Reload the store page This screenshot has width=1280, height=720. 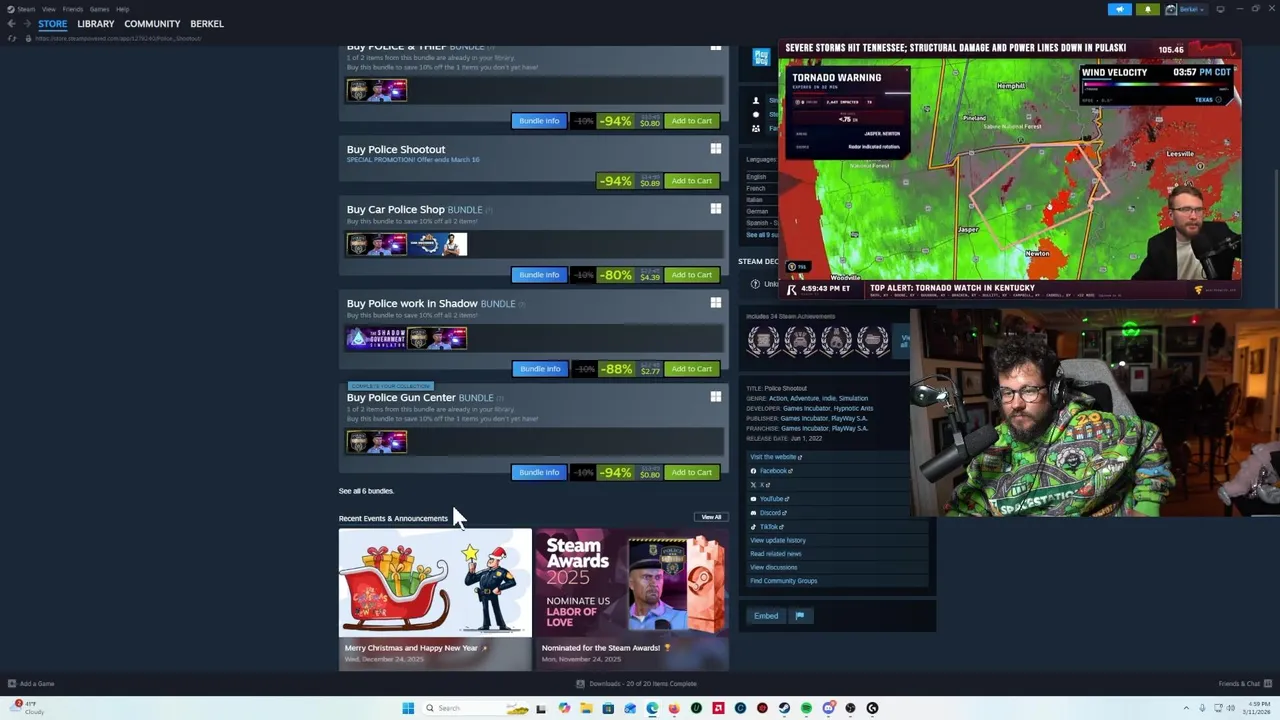[x=12, y=38]
